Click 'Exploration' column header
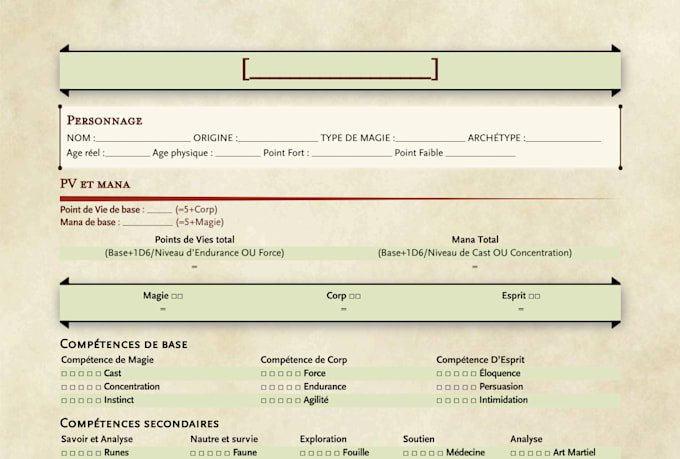 coord(323,439)
